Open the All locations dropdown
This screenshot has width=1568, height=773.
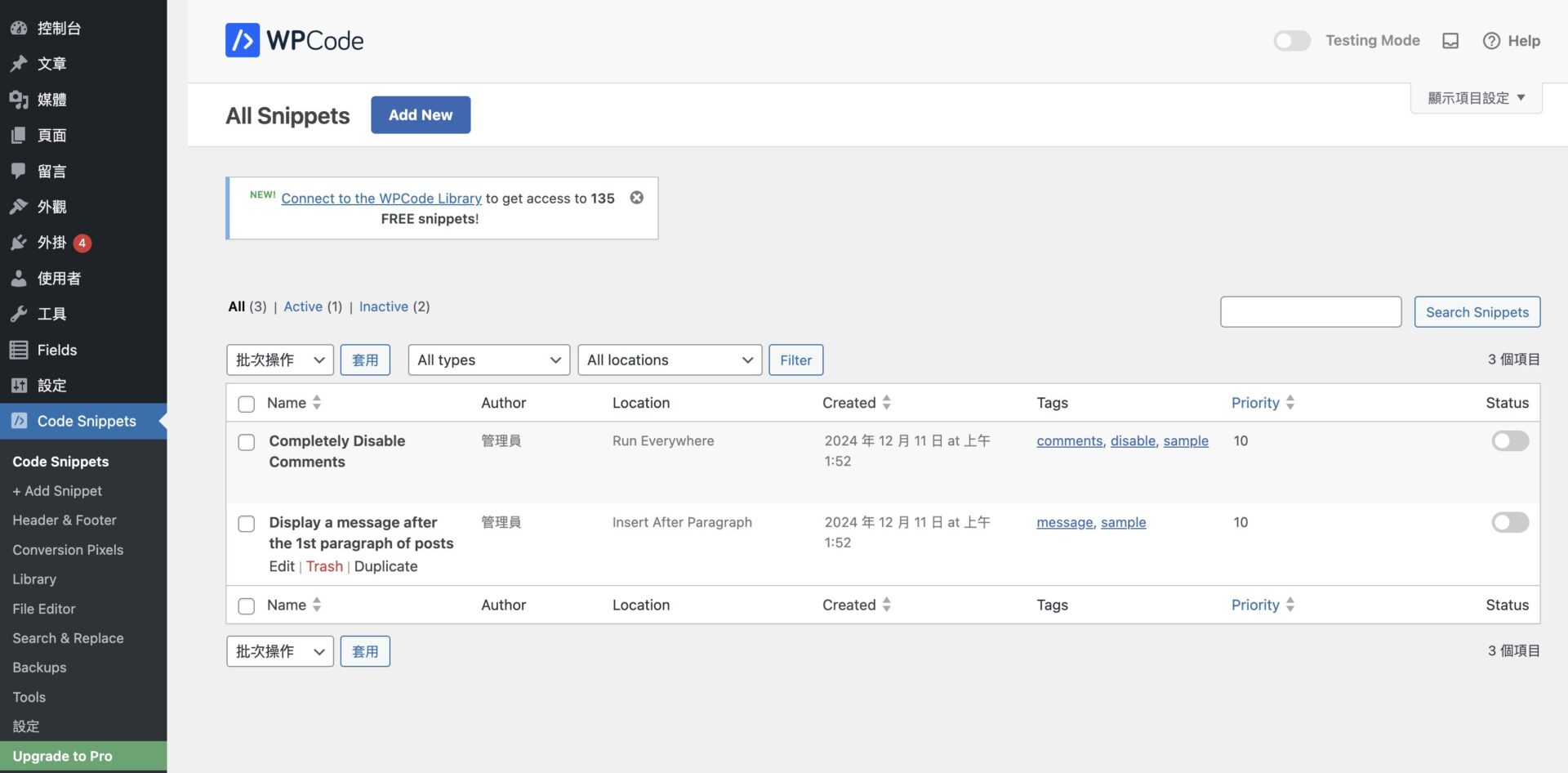click(670, 360)
